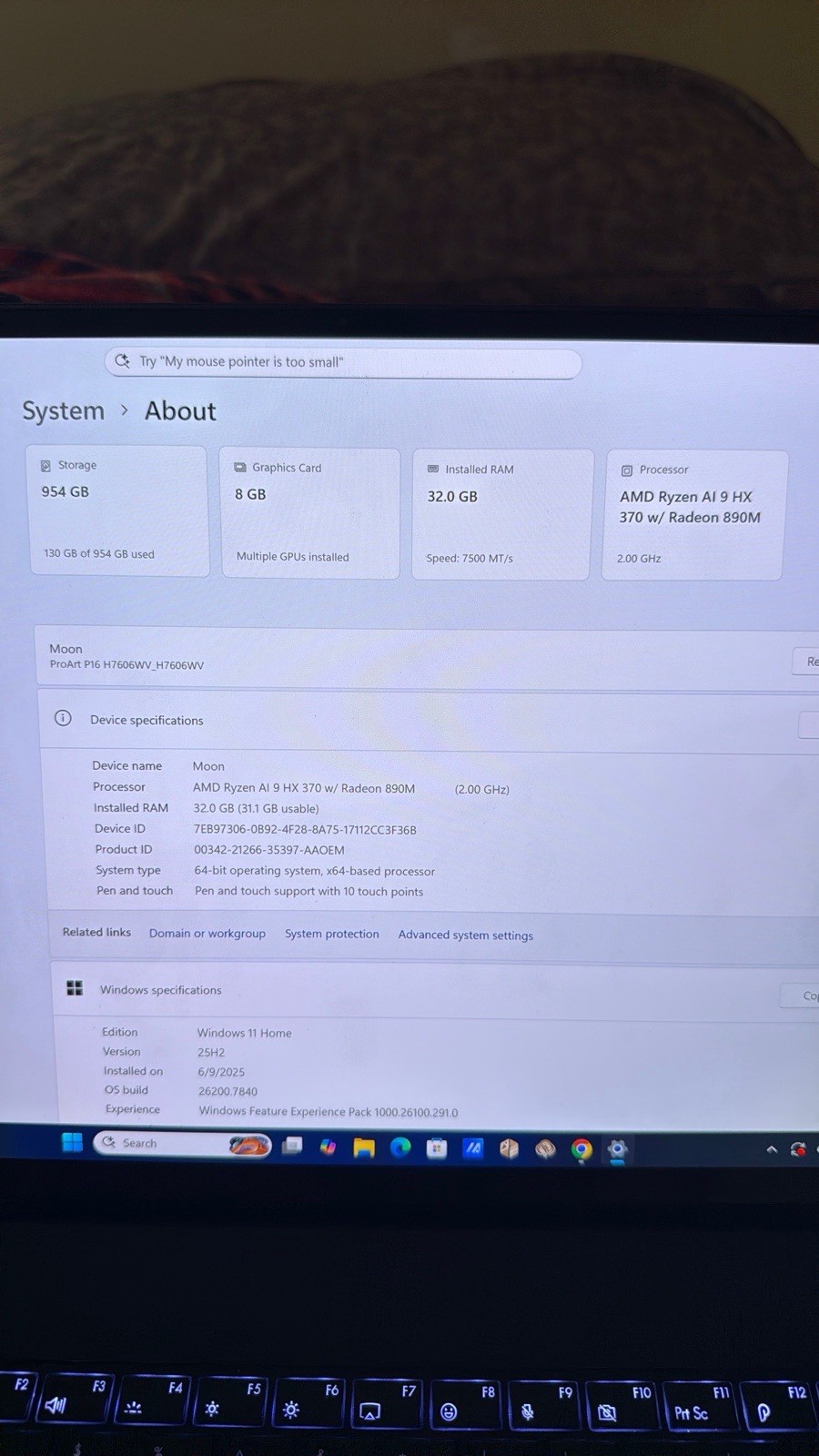Image resolution: width=819 pixels, height=1456 pixels.
Task: Click the Settings search field
Action: (343, 362)
